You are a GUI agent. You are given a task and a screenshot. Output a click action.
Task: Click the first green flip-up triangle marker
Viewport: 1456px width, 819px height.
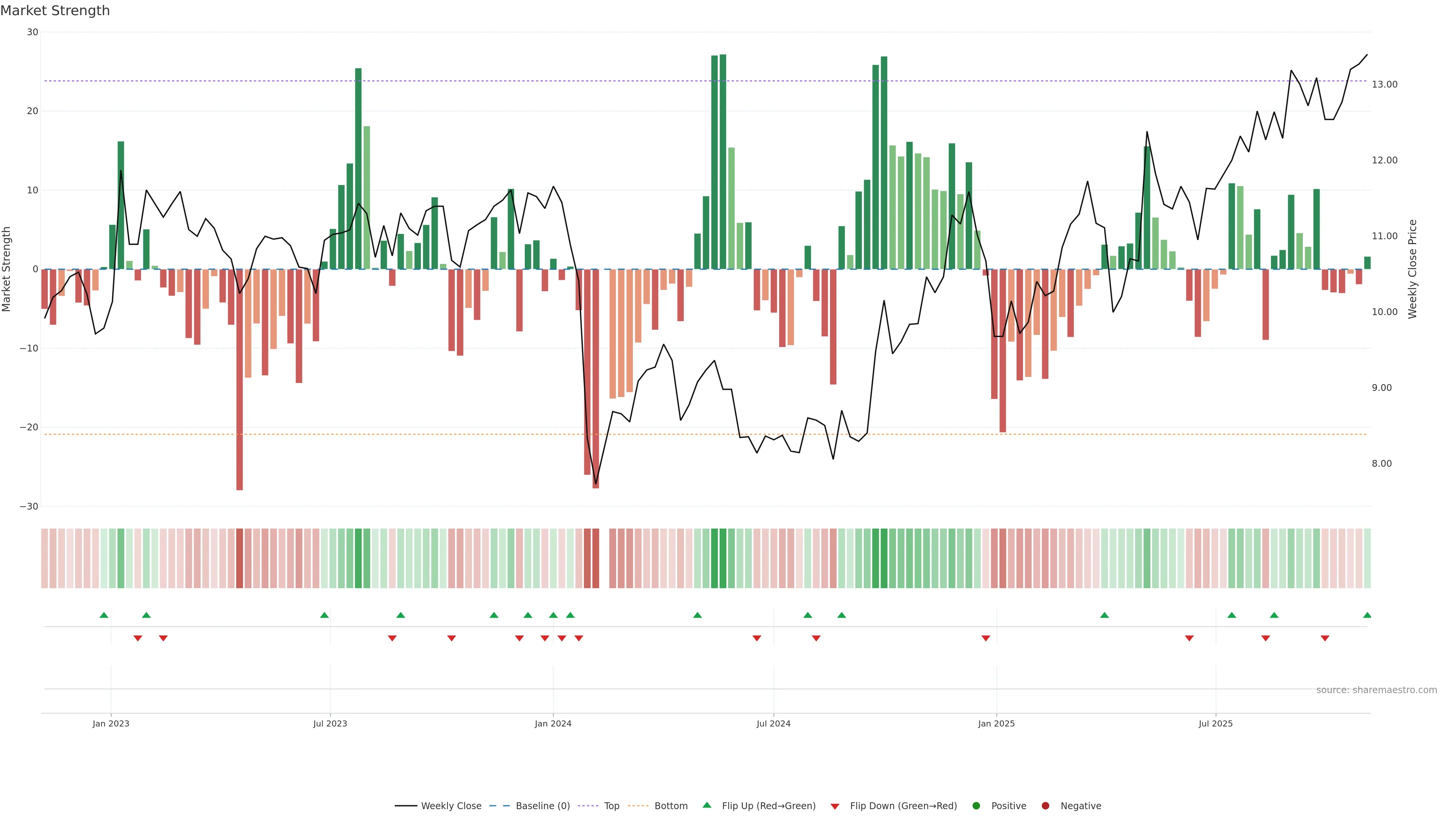[104, 615]
